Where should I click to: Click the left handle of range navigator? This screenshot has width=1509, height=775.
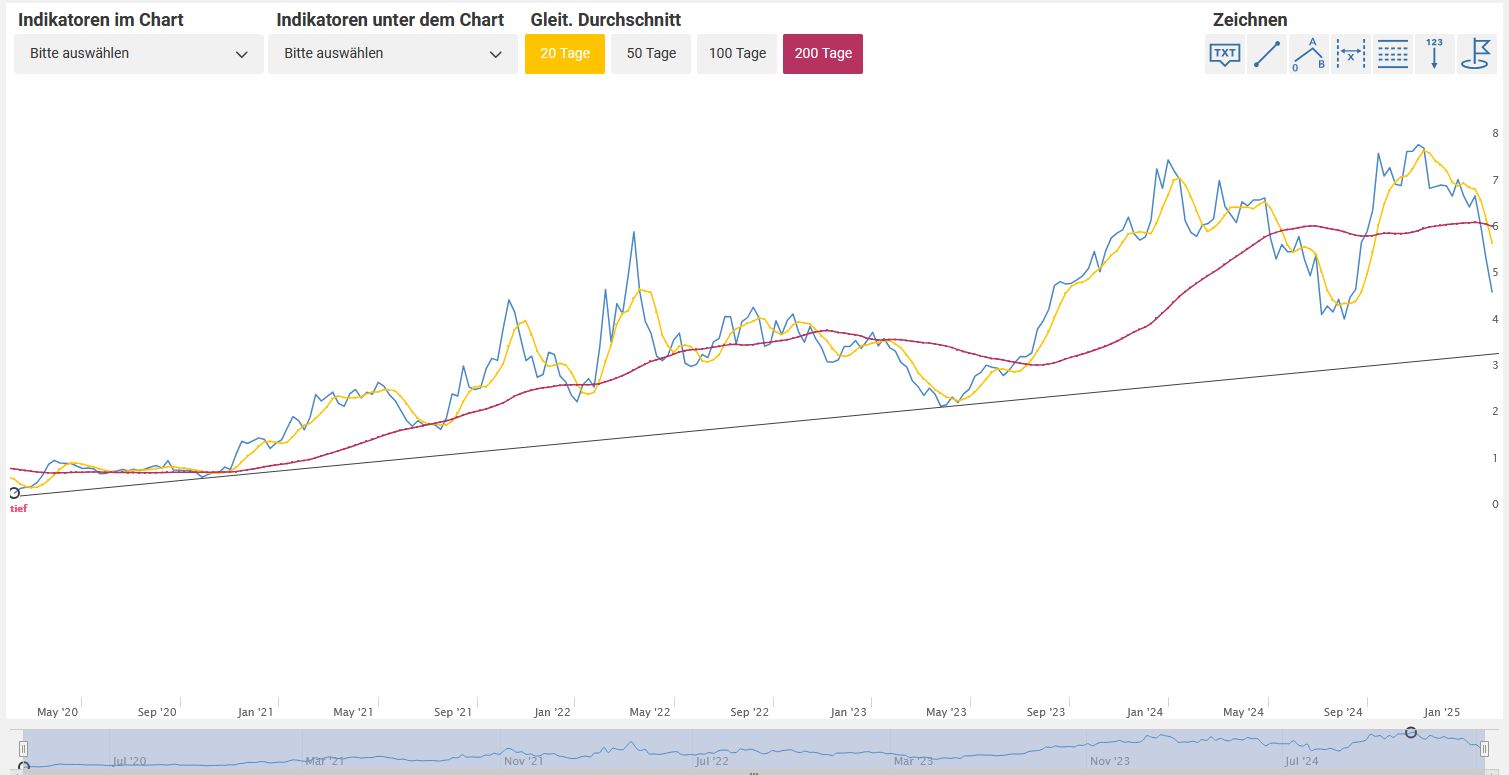pos(24,749)
